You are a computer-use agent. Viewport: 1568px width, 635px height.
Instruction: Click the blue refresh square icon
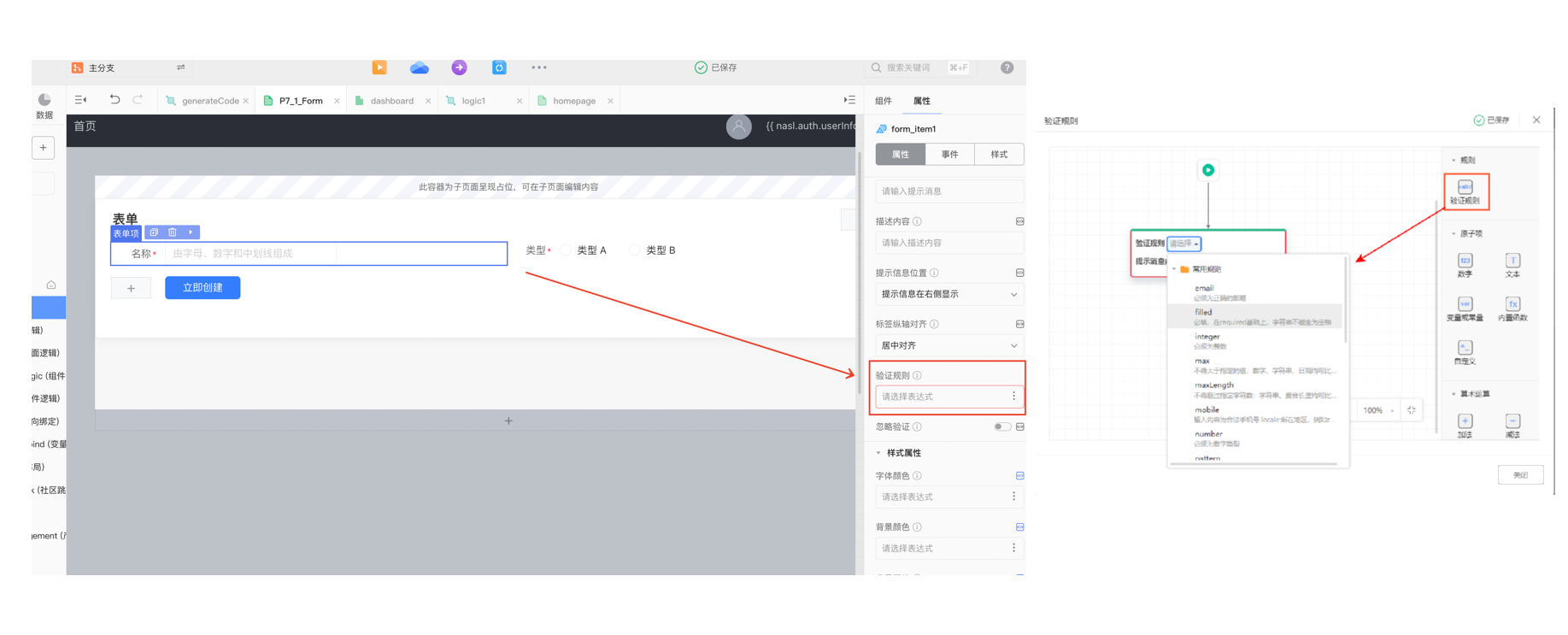click(499, 68)
